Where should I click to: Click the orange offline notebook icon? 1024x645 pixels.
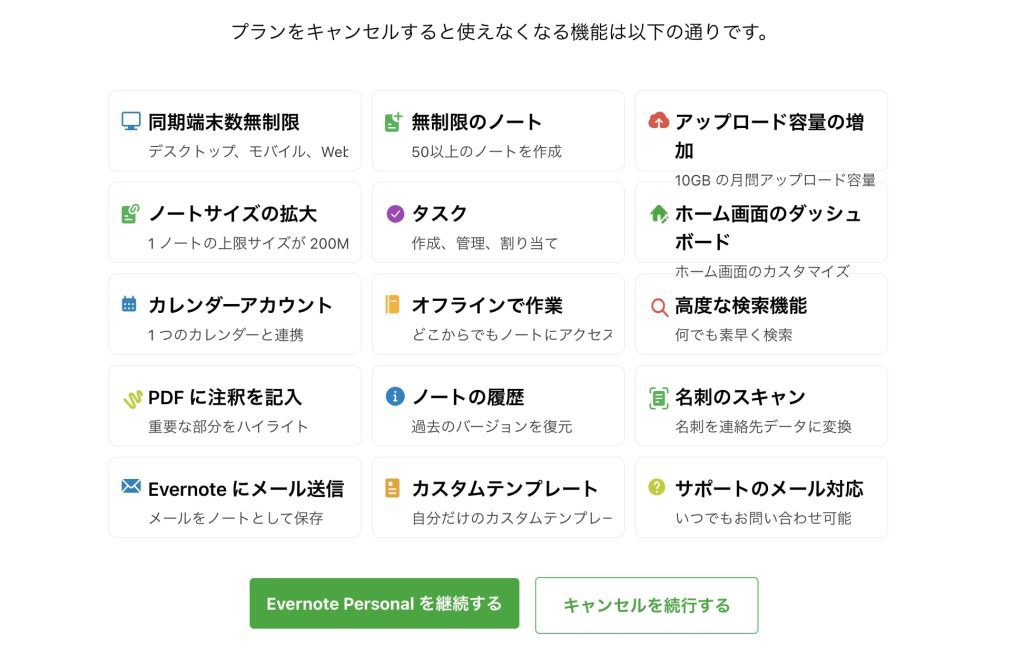(392, 304)
